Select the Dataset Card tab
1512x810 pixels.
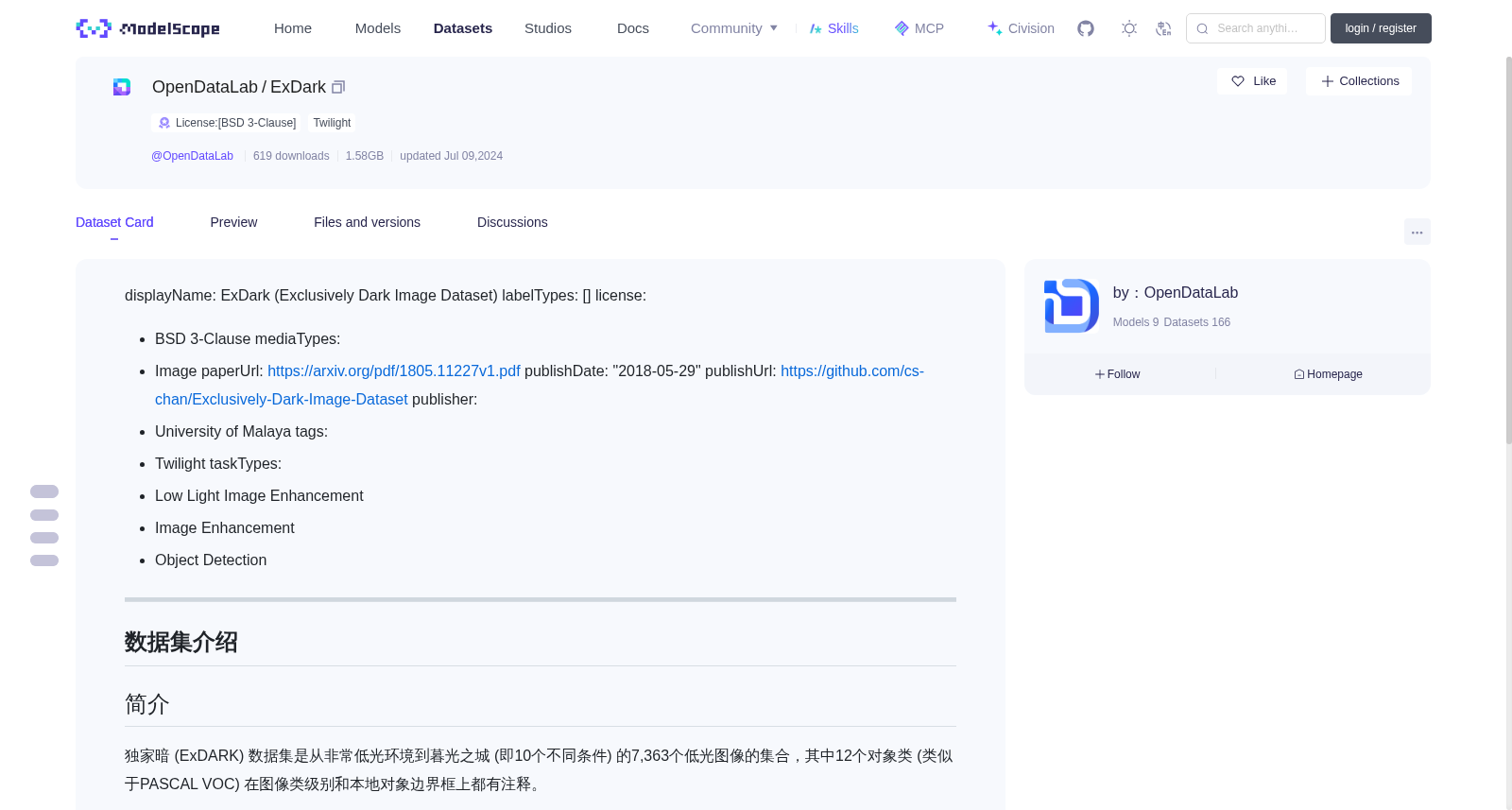click(114, 222)
